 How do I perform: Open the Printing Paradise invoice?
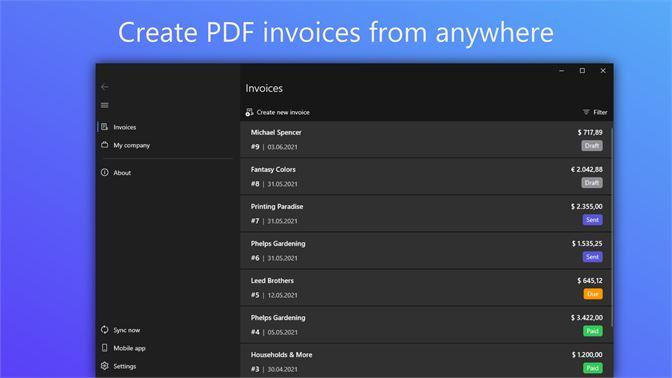pos(426,213)
